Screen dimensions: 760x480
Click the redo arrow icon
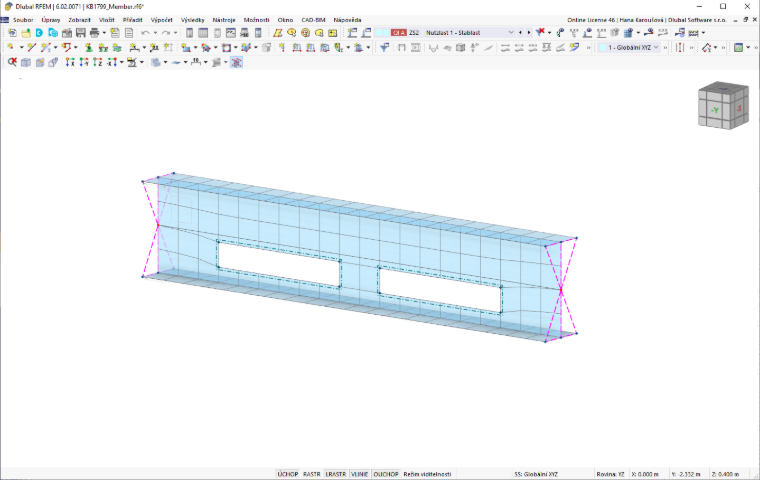[166, 32]
